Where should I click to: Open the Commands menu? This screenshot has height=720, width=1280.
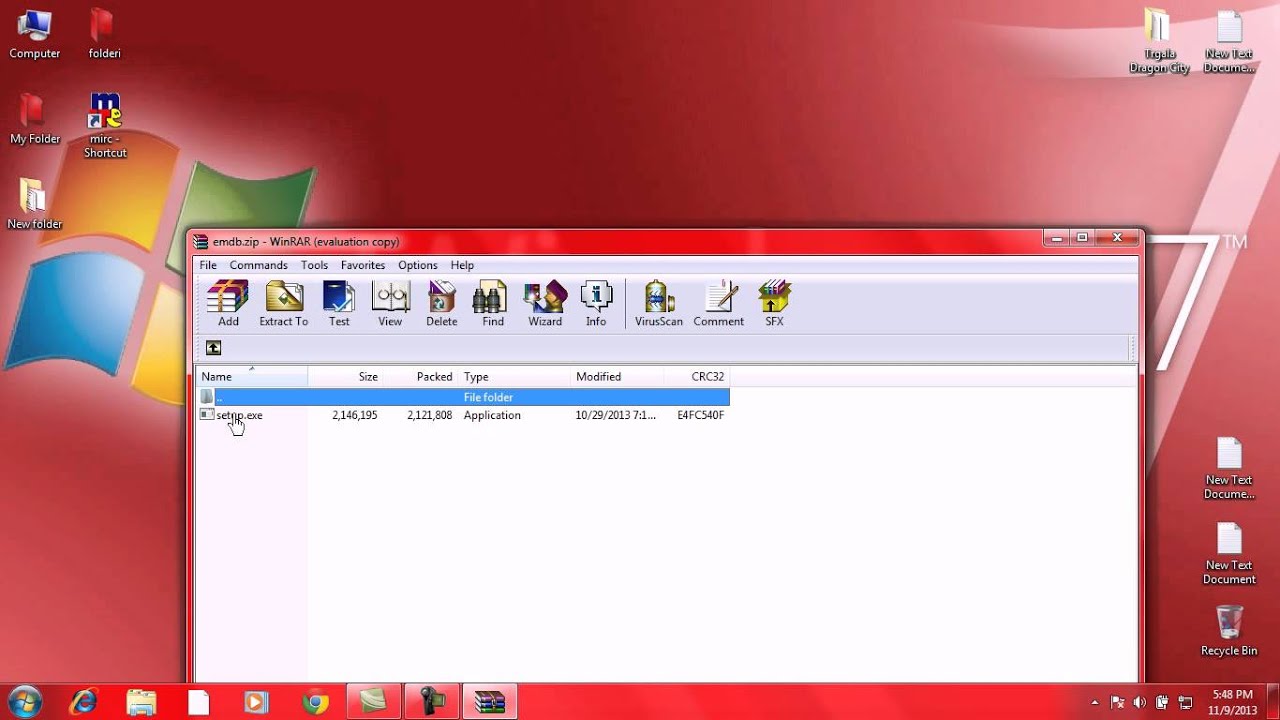click(258, 265)
